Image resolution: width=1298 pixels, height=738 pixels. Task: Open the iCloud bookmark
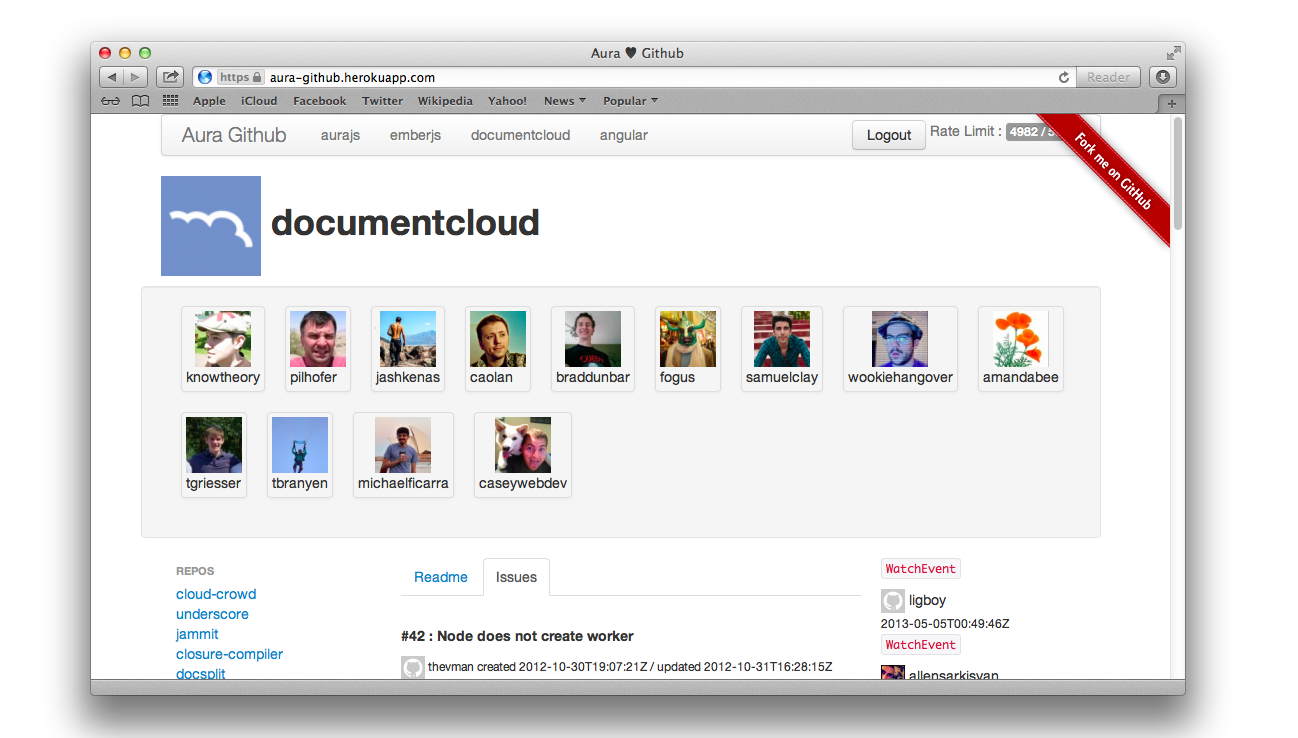259,101
